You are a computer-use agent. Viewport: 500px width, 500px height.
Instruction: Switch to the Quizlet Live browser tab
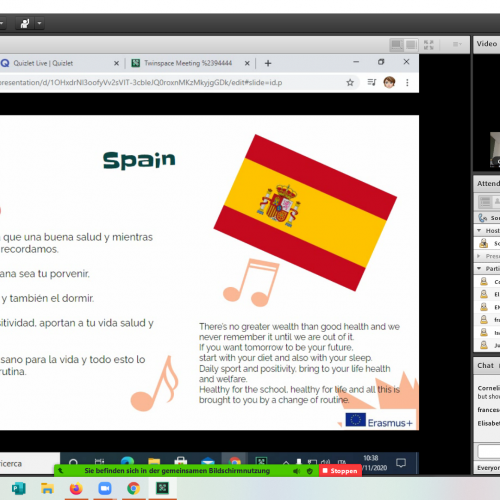click(43, 63)
